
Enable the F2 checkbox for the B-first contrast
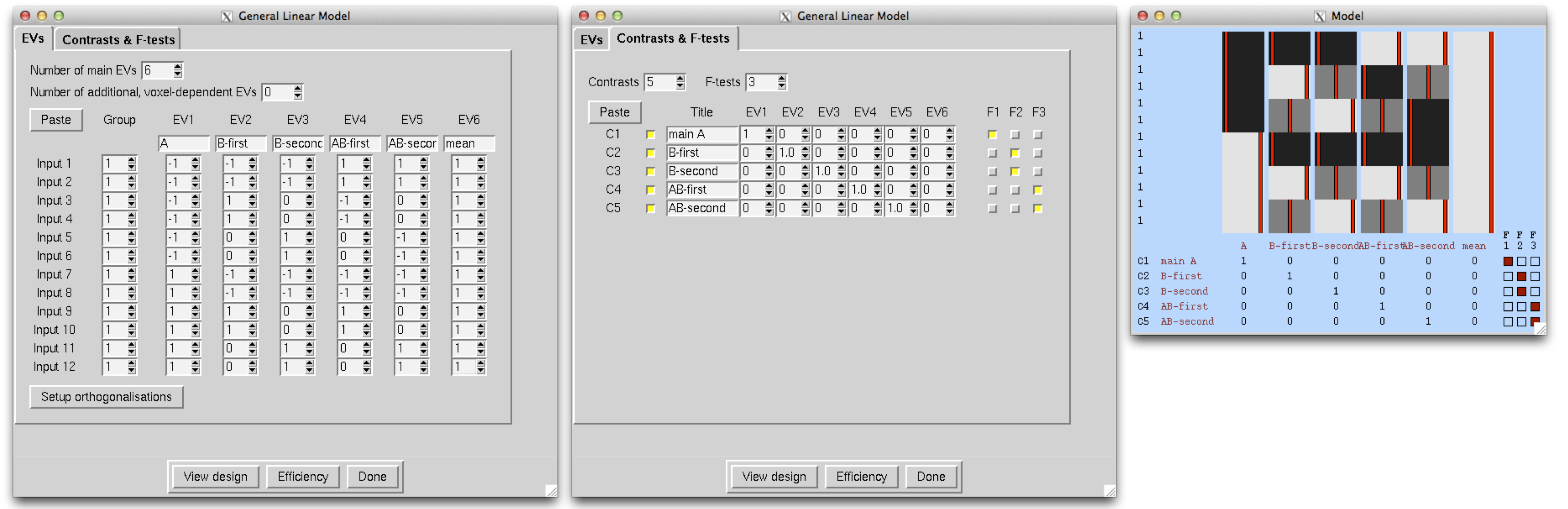click(1015, 152)
